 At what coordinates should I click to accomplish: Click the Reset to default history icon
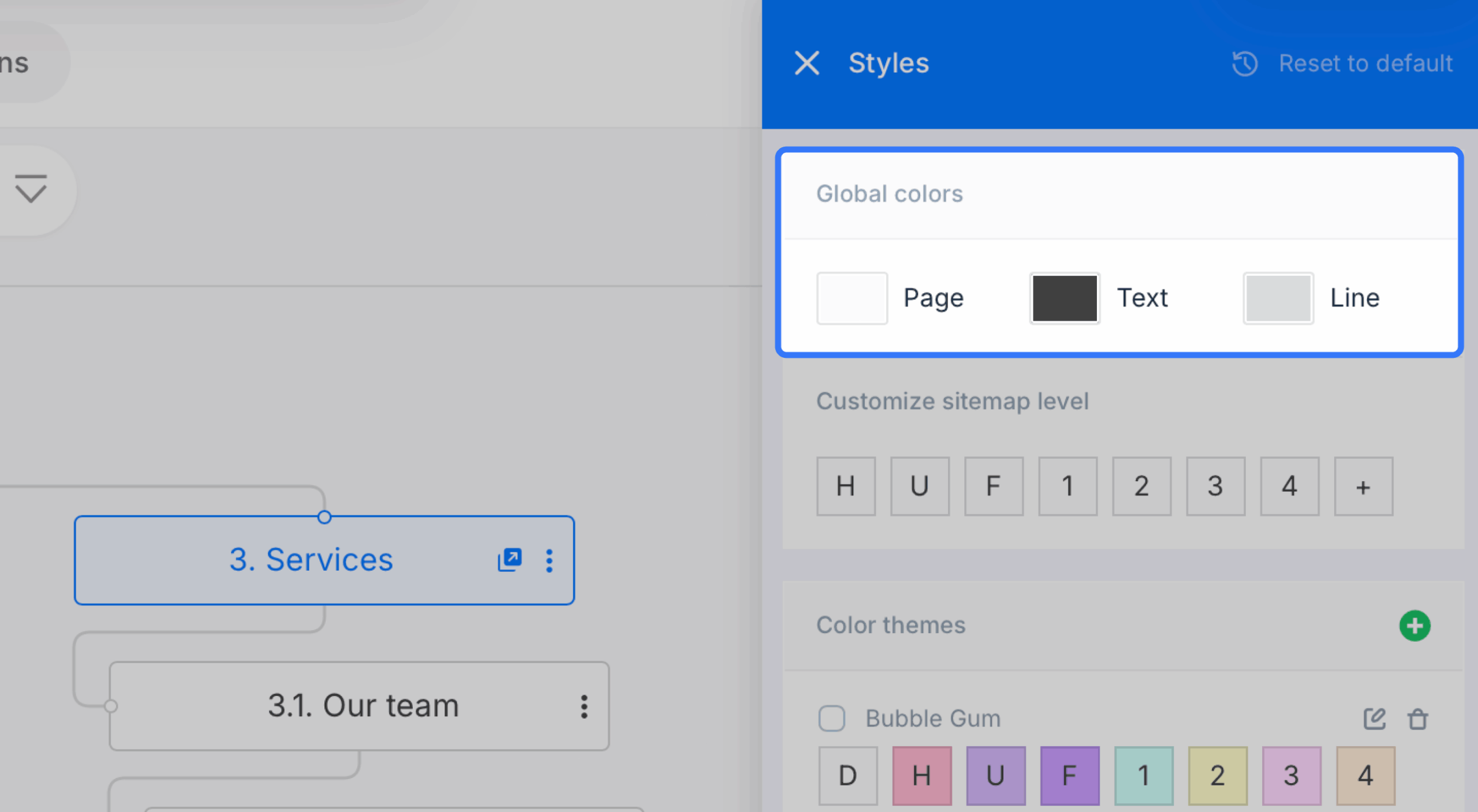(1245, 63)
